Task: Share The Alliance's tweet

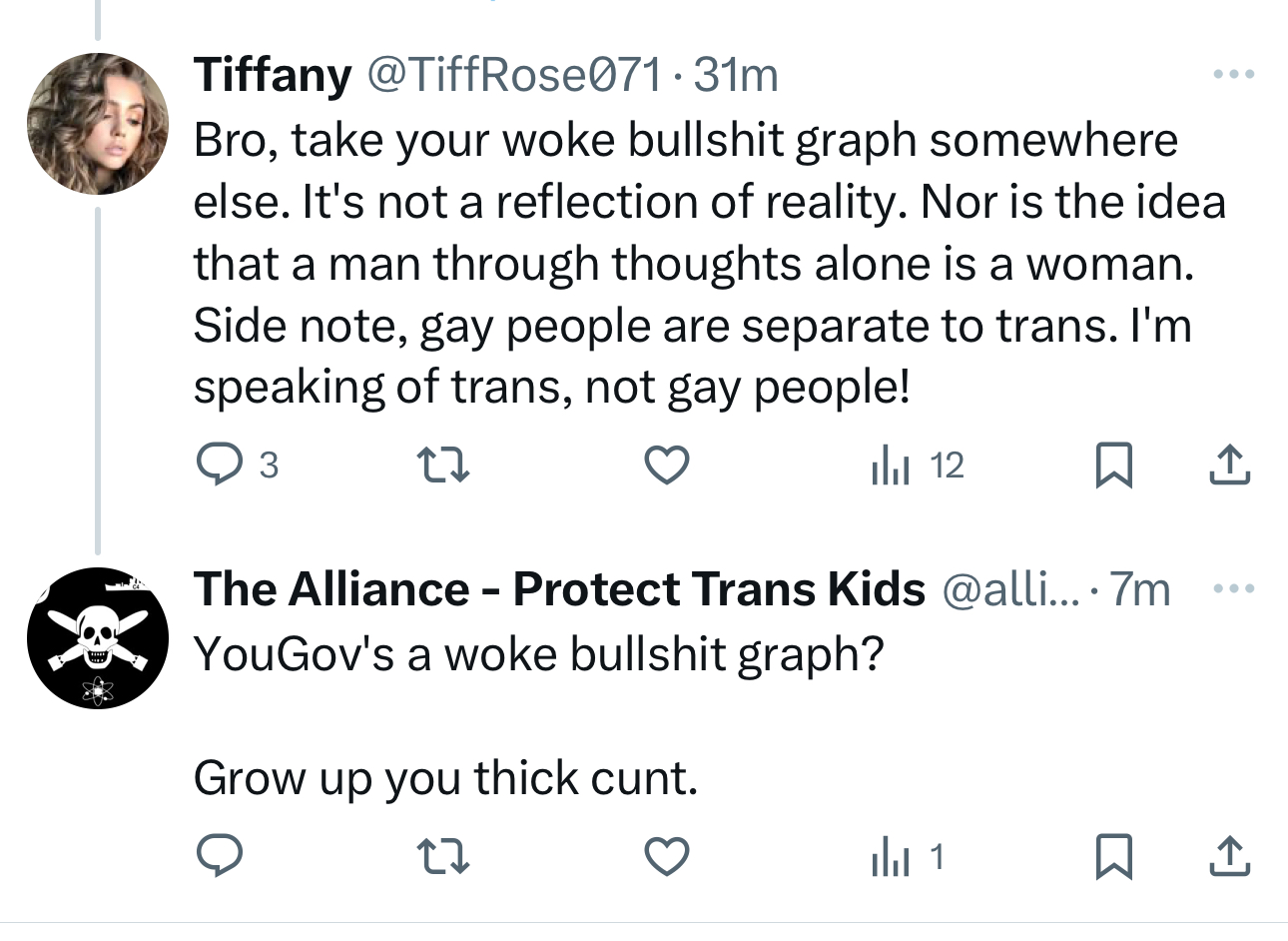Action: pos(1229,857)
